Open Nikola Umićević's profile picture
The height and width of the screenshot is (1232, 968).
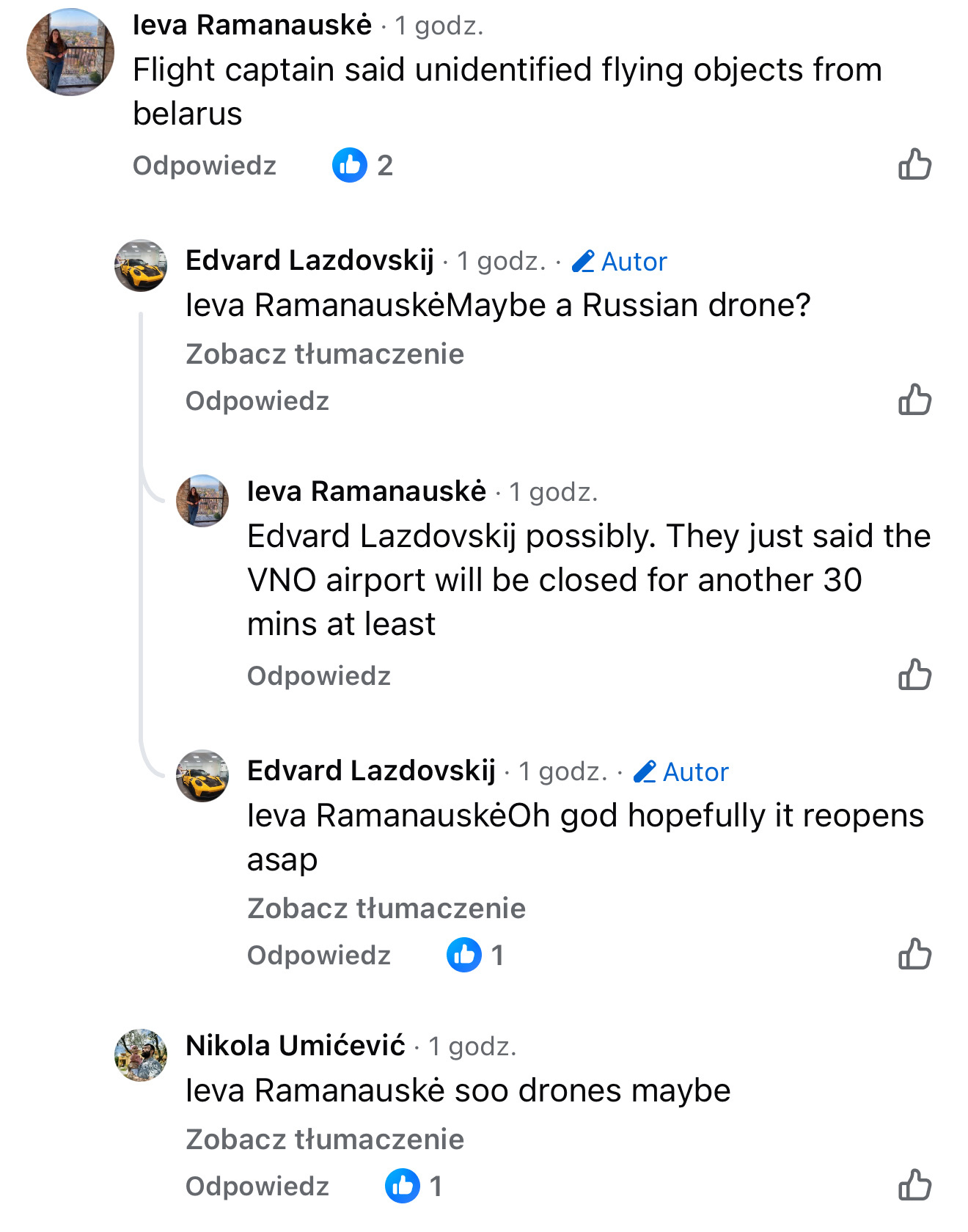(141, 1055)
